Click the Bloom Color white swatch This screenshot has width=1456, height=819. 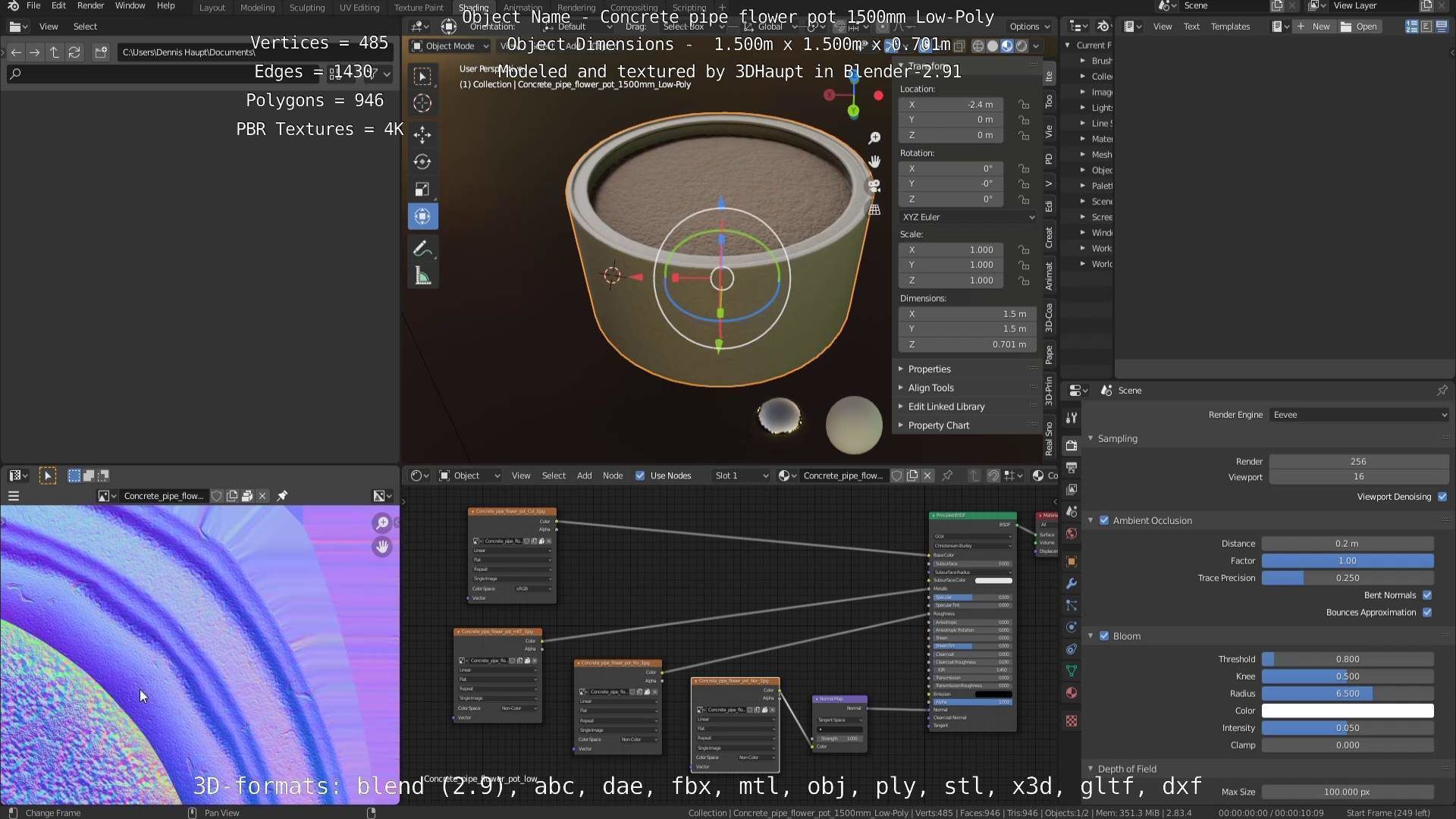(x=1347, y=711)
